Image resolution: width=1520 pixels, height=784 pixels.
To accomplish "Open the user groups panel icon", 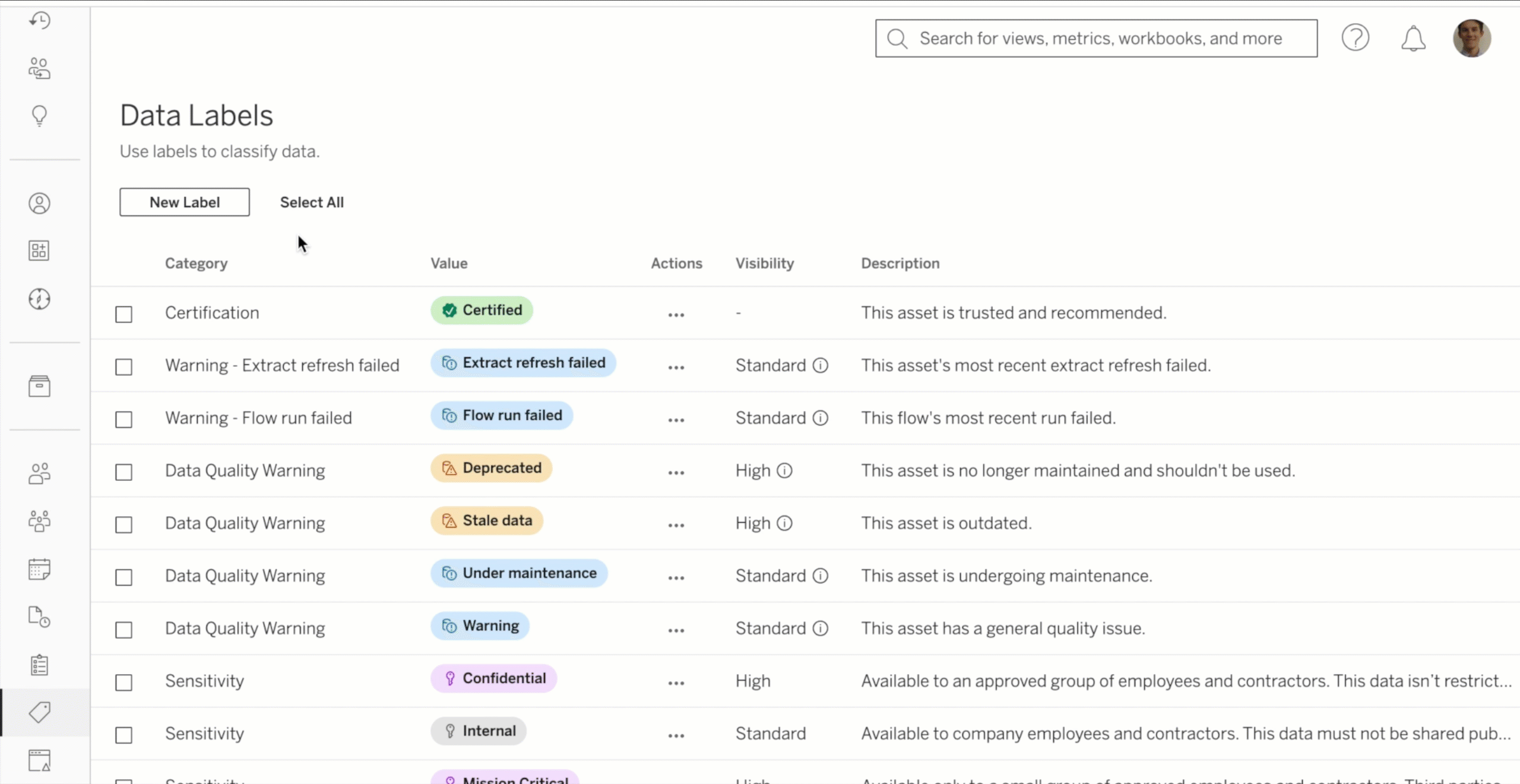I will 40,521.
